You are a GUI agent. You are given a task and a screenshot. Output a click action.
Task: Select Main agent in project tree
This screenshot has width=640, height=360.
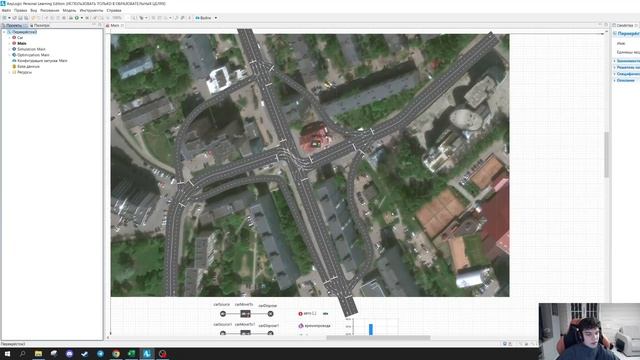tap(22, 43)
